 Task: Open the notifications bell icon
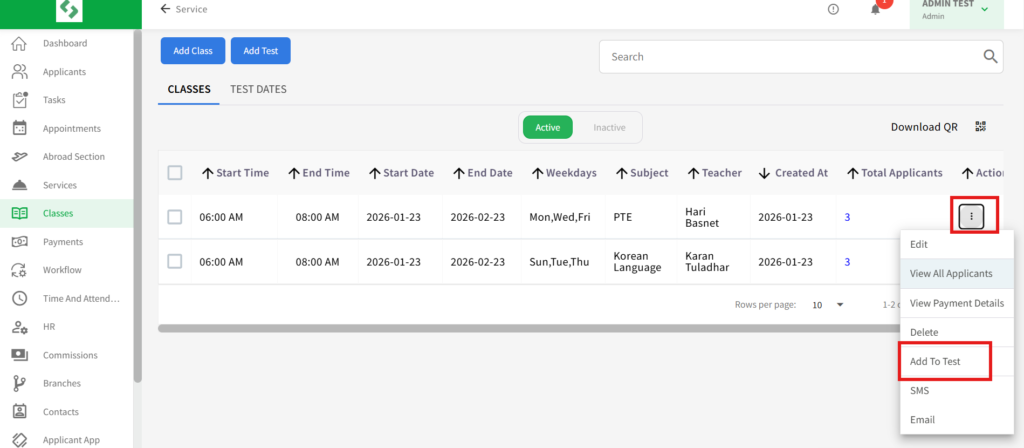point(876,10)
